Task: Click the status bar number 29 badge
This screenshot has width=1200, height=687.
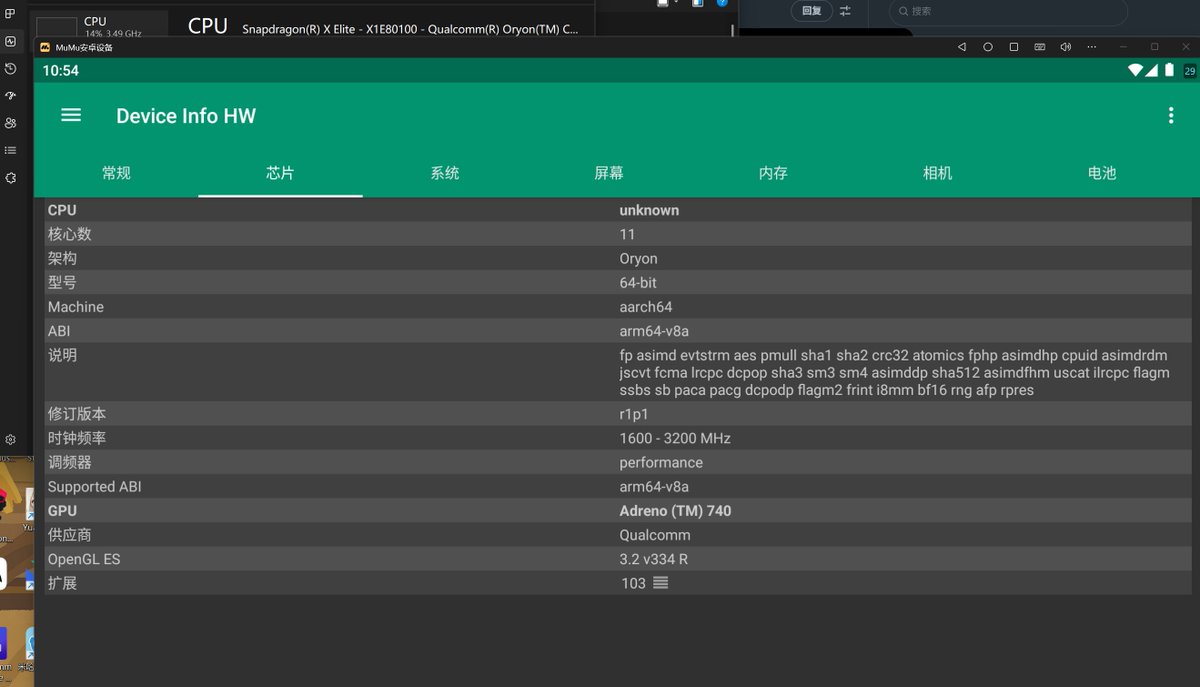Action: point(1189,71)
